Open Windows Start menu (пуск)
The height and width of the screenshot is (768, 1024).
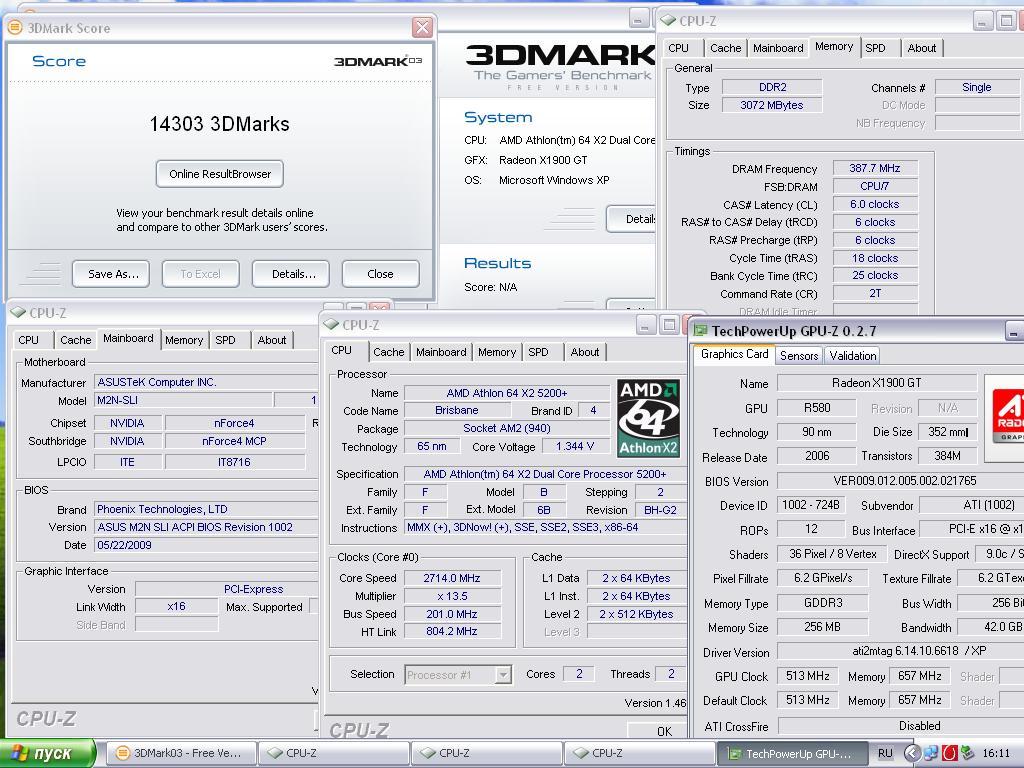pos(48,753)
